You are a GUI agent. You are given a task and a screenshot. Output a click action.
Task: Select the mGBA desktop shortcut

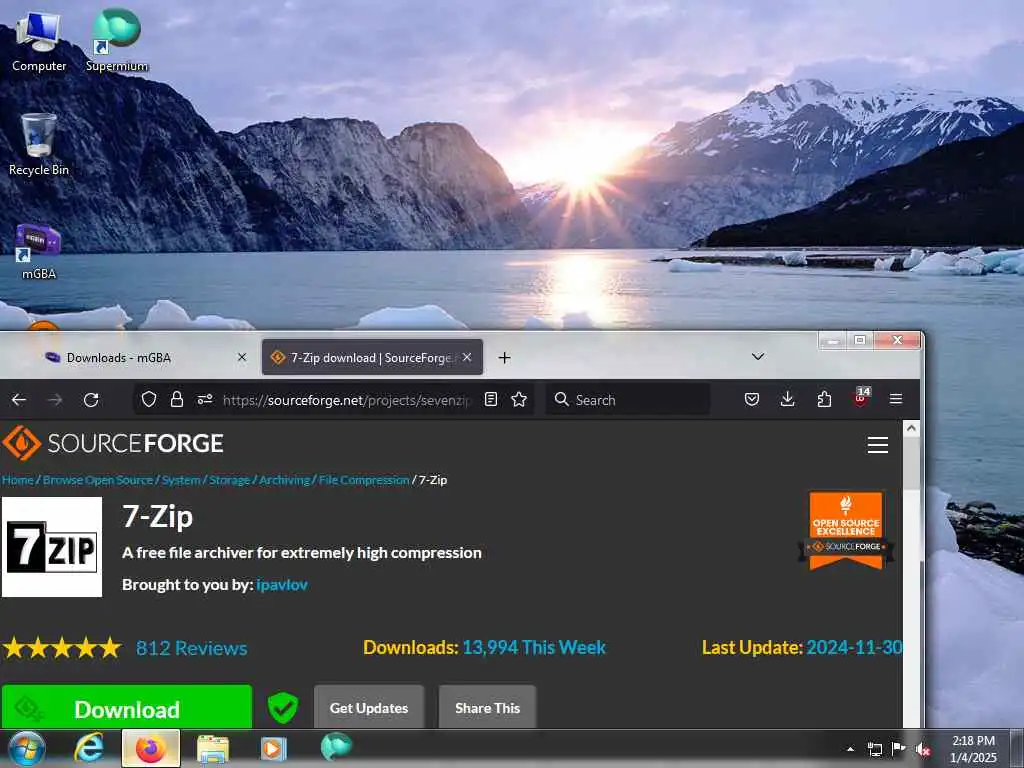pyautogui.click(x=39, y=252)
